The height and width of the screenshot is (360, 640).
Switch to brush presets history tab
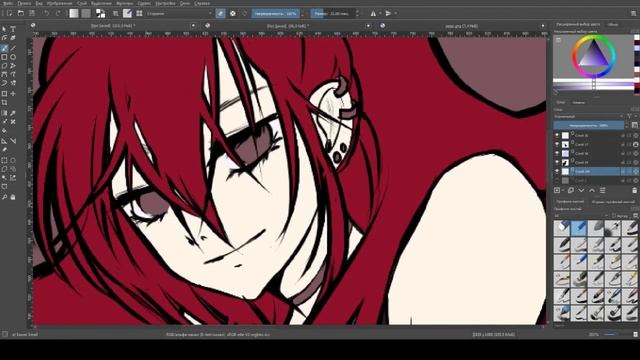click(613, 202)
